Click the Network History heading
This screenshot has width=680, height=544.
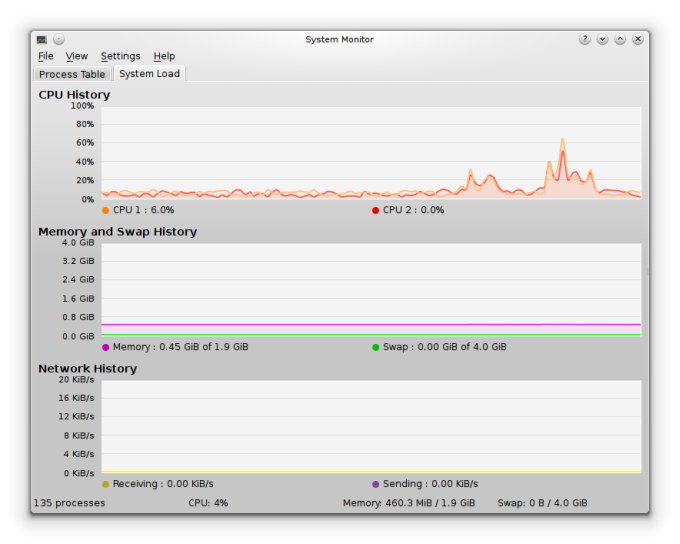[x=88, y=369]
